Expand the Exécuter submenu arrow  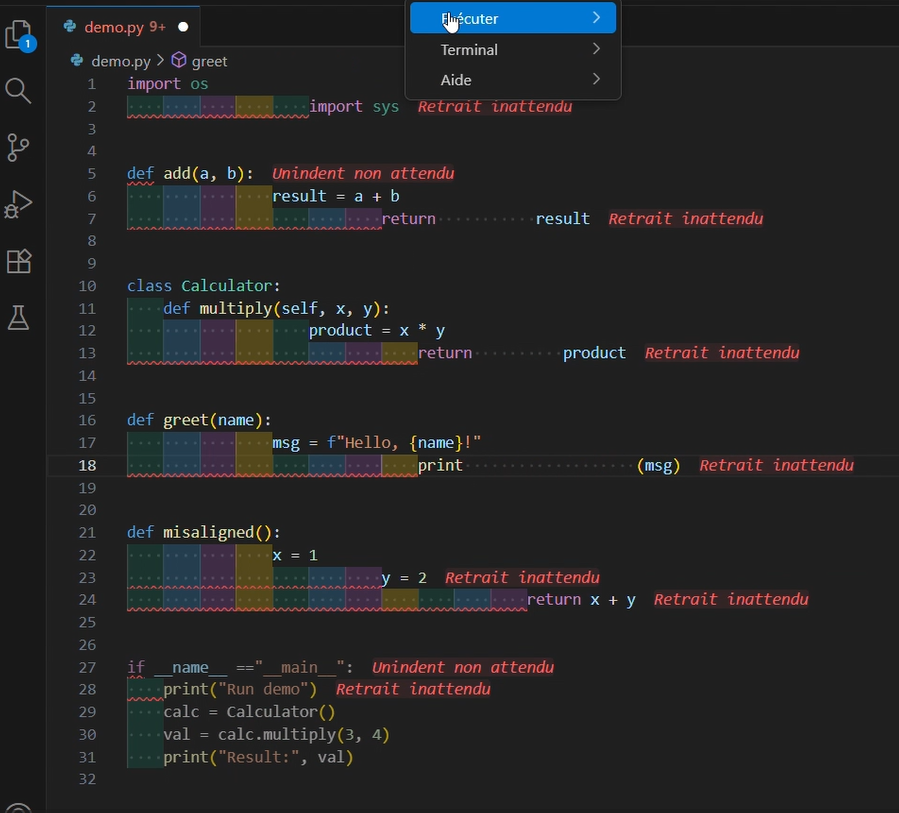(x=596, y=18)
